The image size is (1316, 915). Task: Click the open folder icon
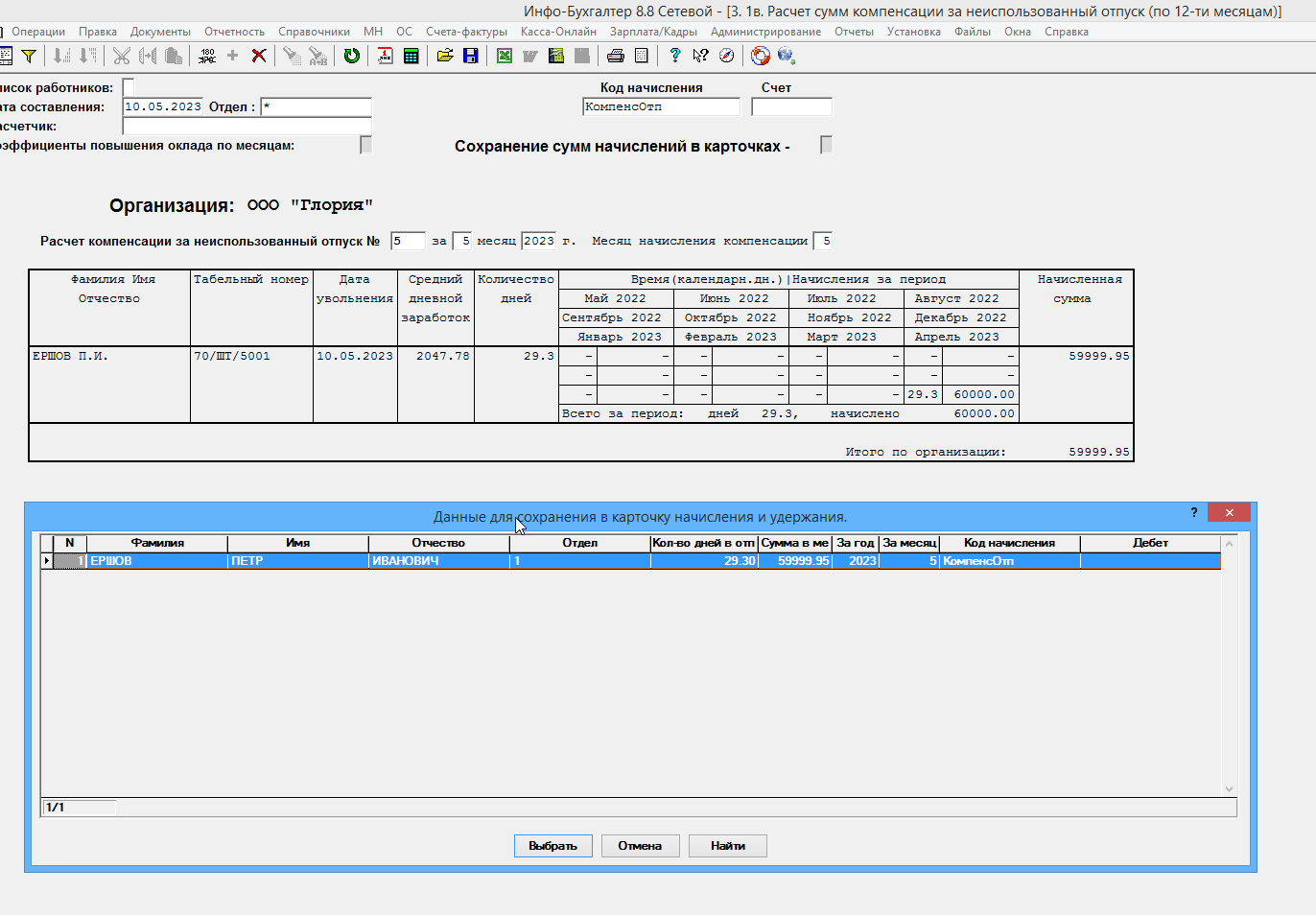point(445,56)
